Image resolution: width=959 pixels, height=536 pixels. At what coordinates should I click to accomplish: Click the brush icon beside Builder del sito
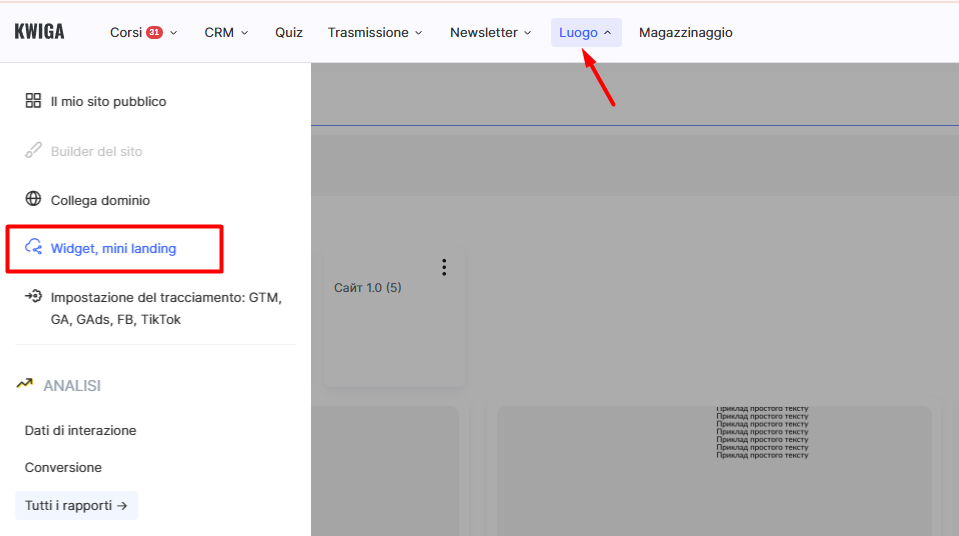(x=33, y=150)
